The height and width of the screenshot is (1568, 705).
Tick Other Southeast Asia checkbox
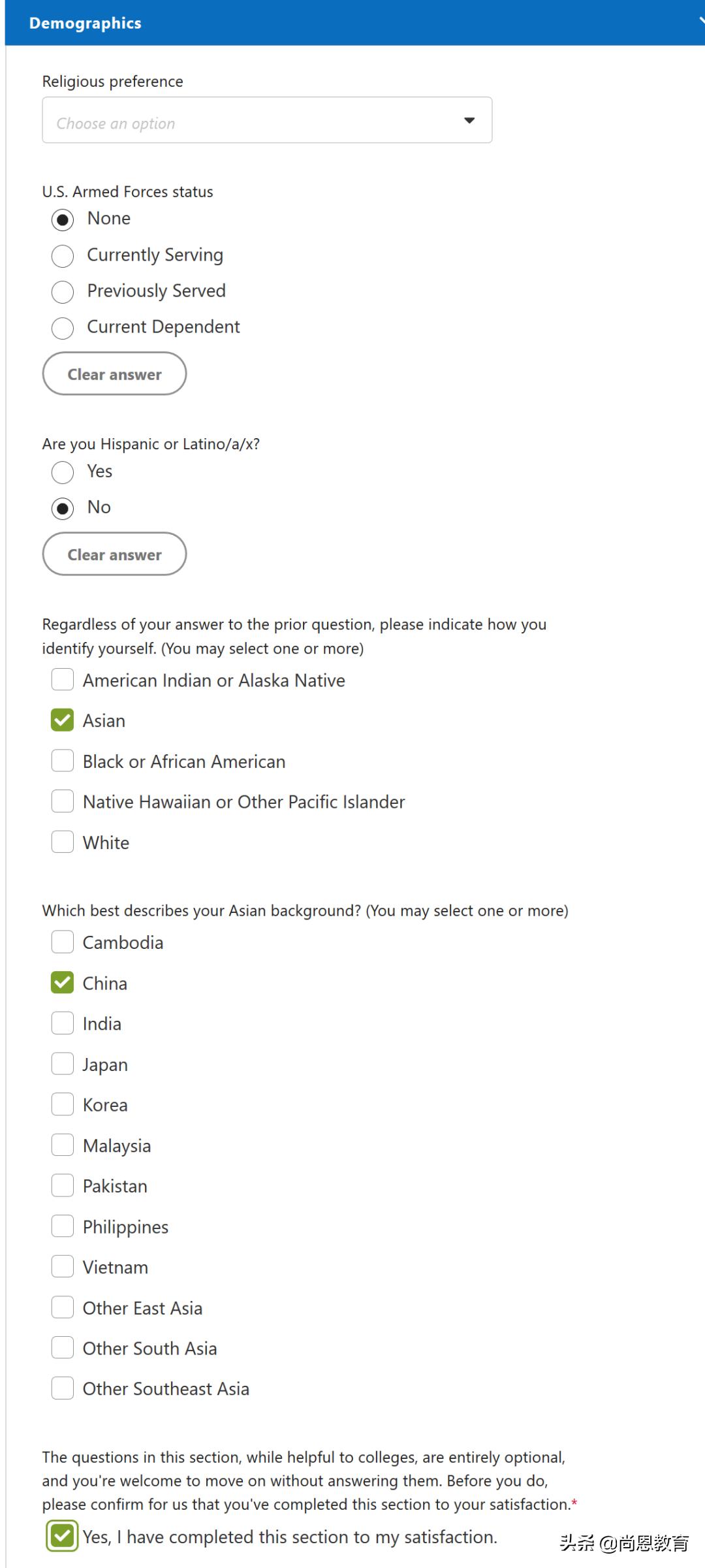tap(63, 1388)
